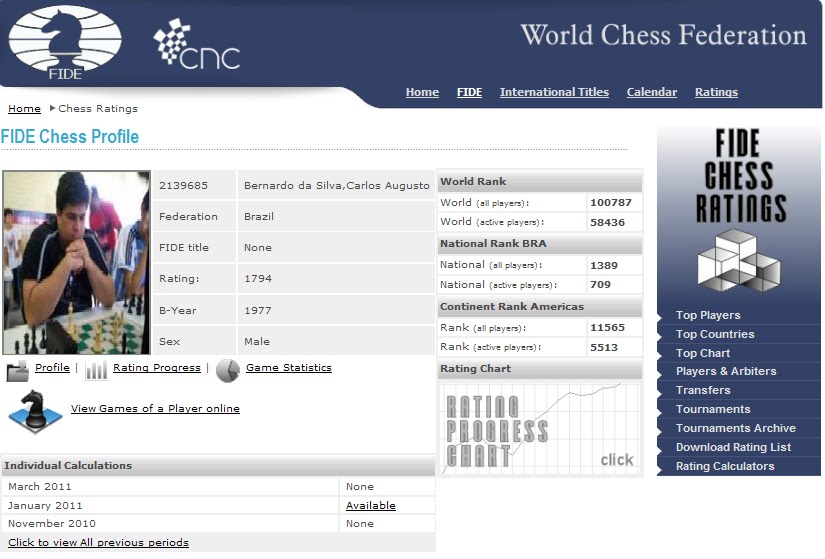Click the national active players rank 709

(x=600, y=285)
